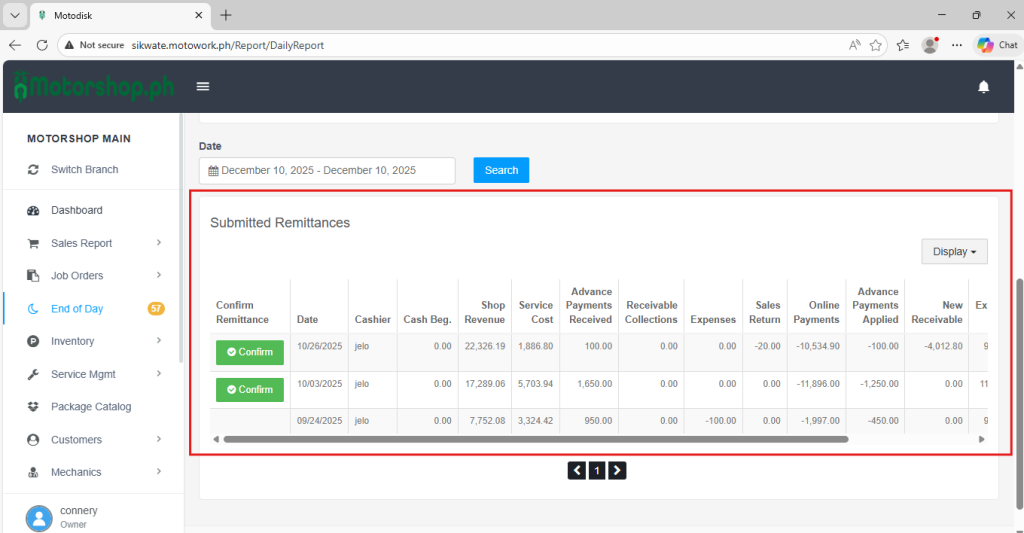Confirm the 10/26/2025 remittance
This screenshot has height=533, width=1024.
[x=250, y=352]
